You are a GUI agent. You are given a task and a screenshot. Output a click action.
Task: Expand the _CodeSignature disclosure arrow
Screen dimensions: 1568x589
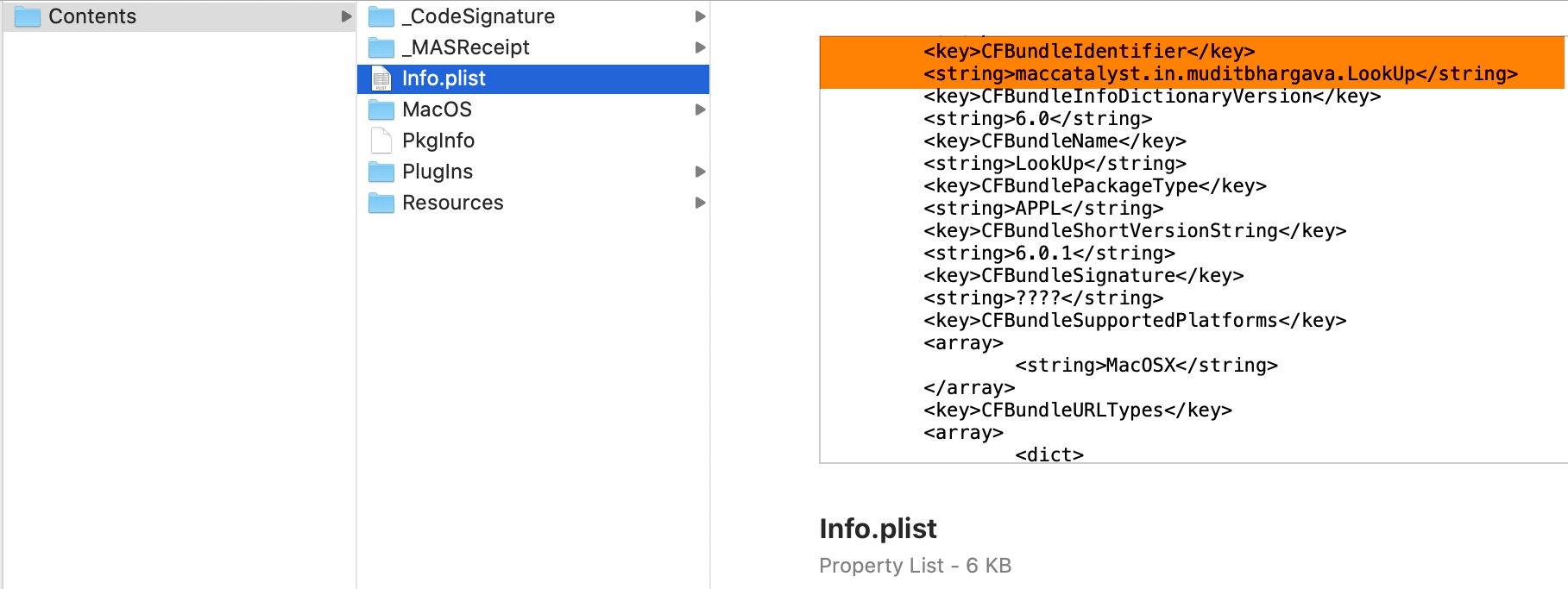click(700, 16)
